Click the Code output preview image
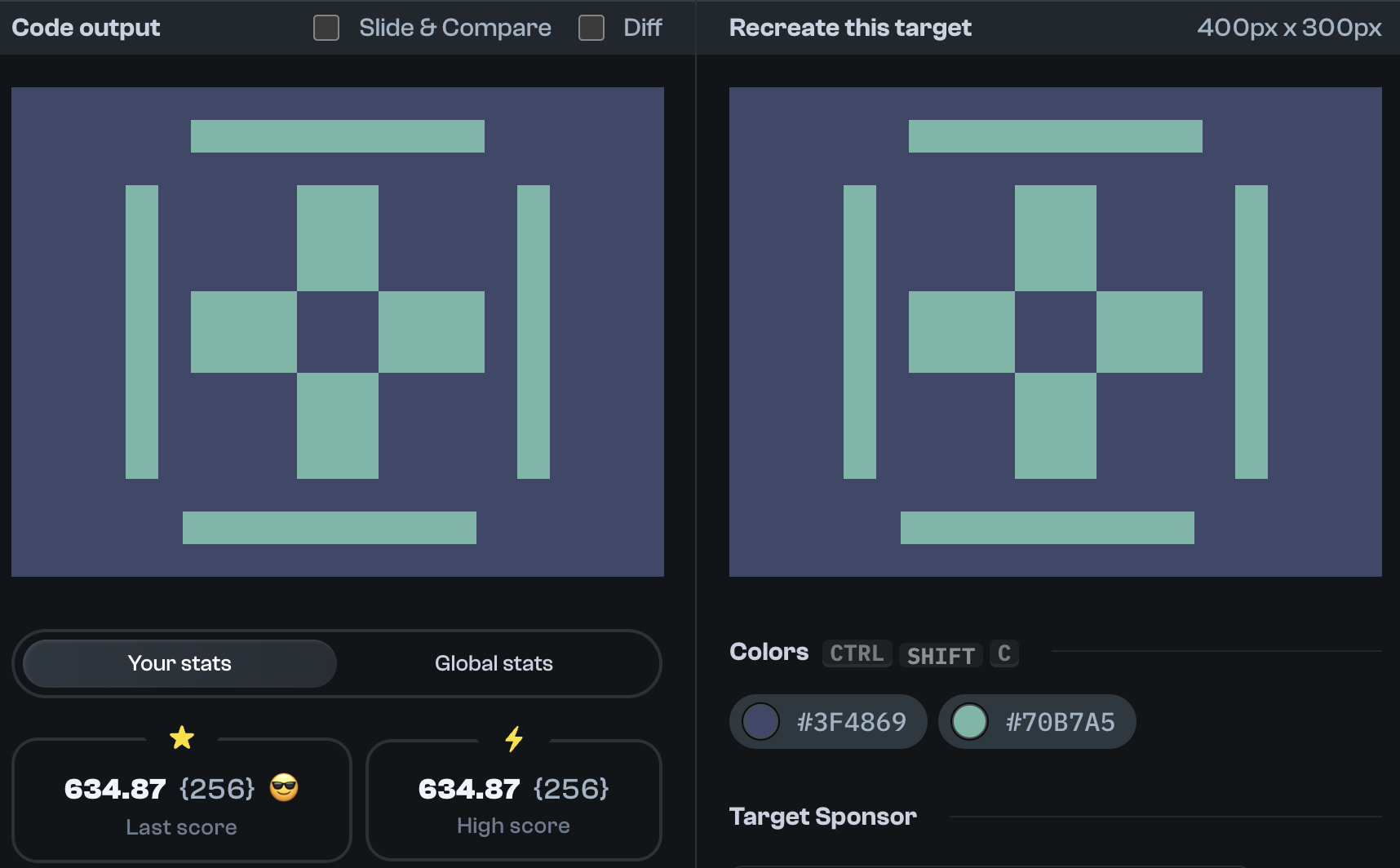Viewport: 1400px width, 868px height. [337, 332]
